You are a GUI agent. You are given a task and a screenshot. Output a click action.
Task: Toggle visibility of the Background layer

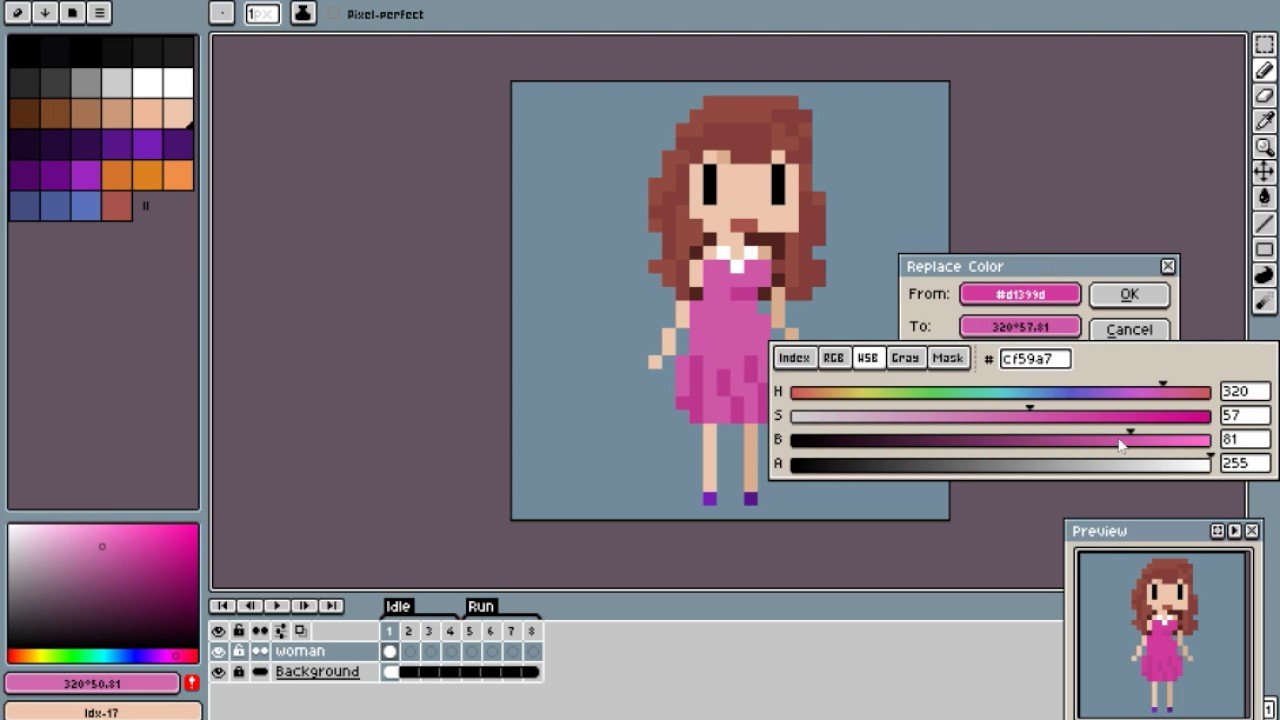[218, 672]
